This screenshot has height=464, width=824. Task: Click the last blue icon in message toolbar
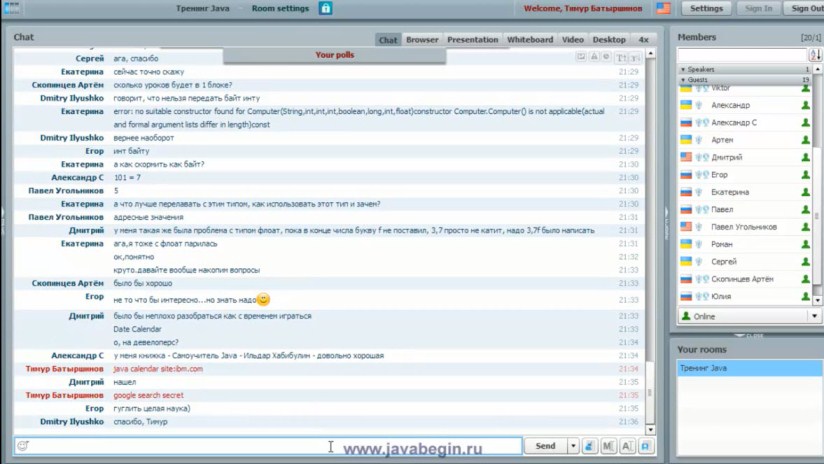(x=645, y=446)
